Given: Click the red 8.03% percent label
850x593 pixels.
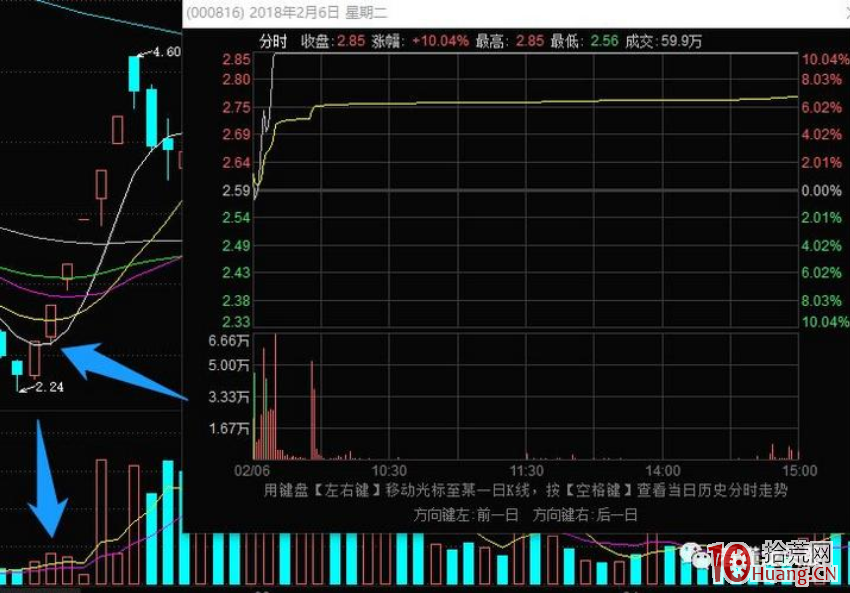Looking at the screenshot, I should [822, 80].
